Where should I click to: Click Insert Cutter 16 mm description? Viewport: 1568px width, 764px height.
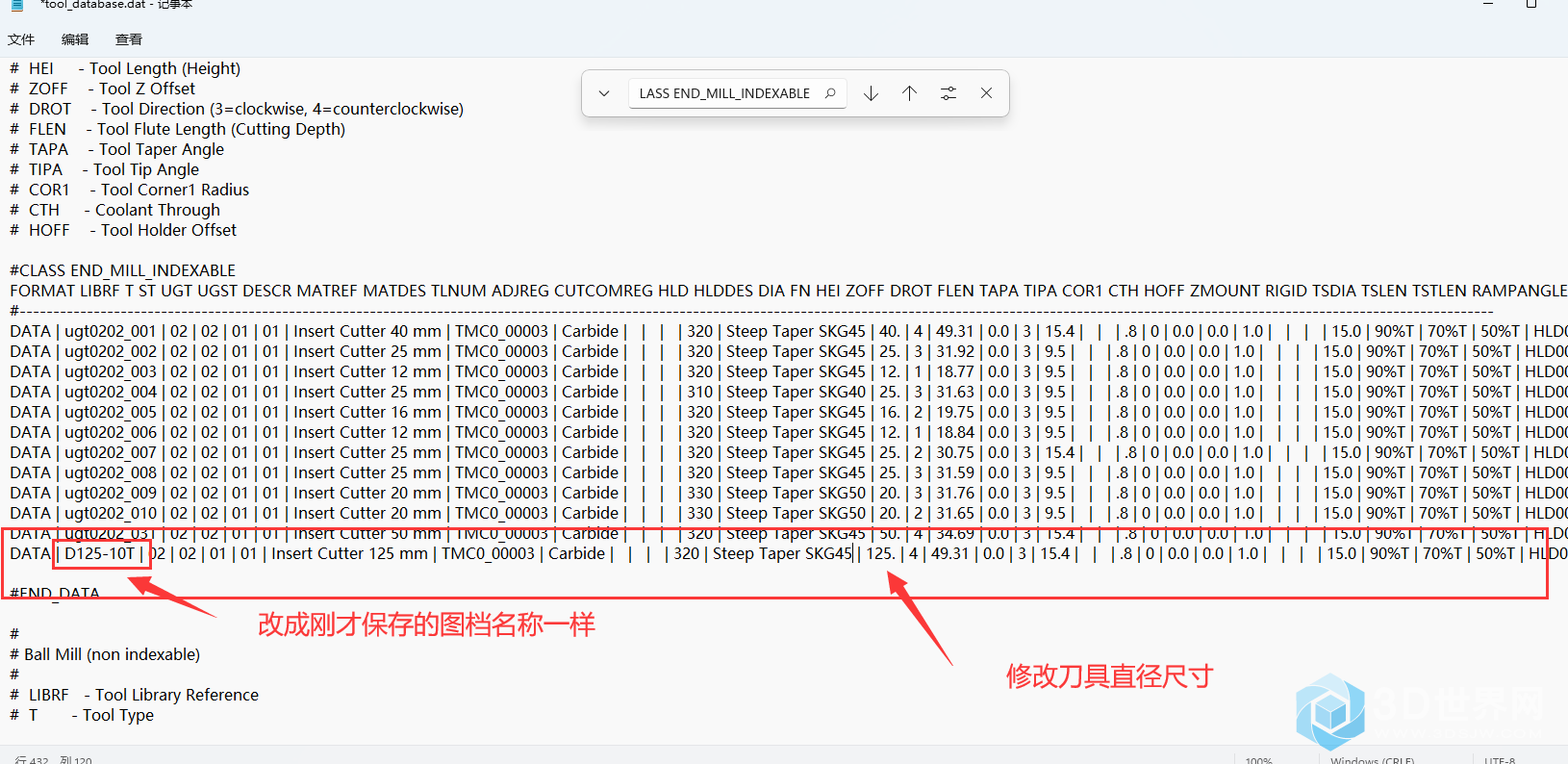(367, 412)
